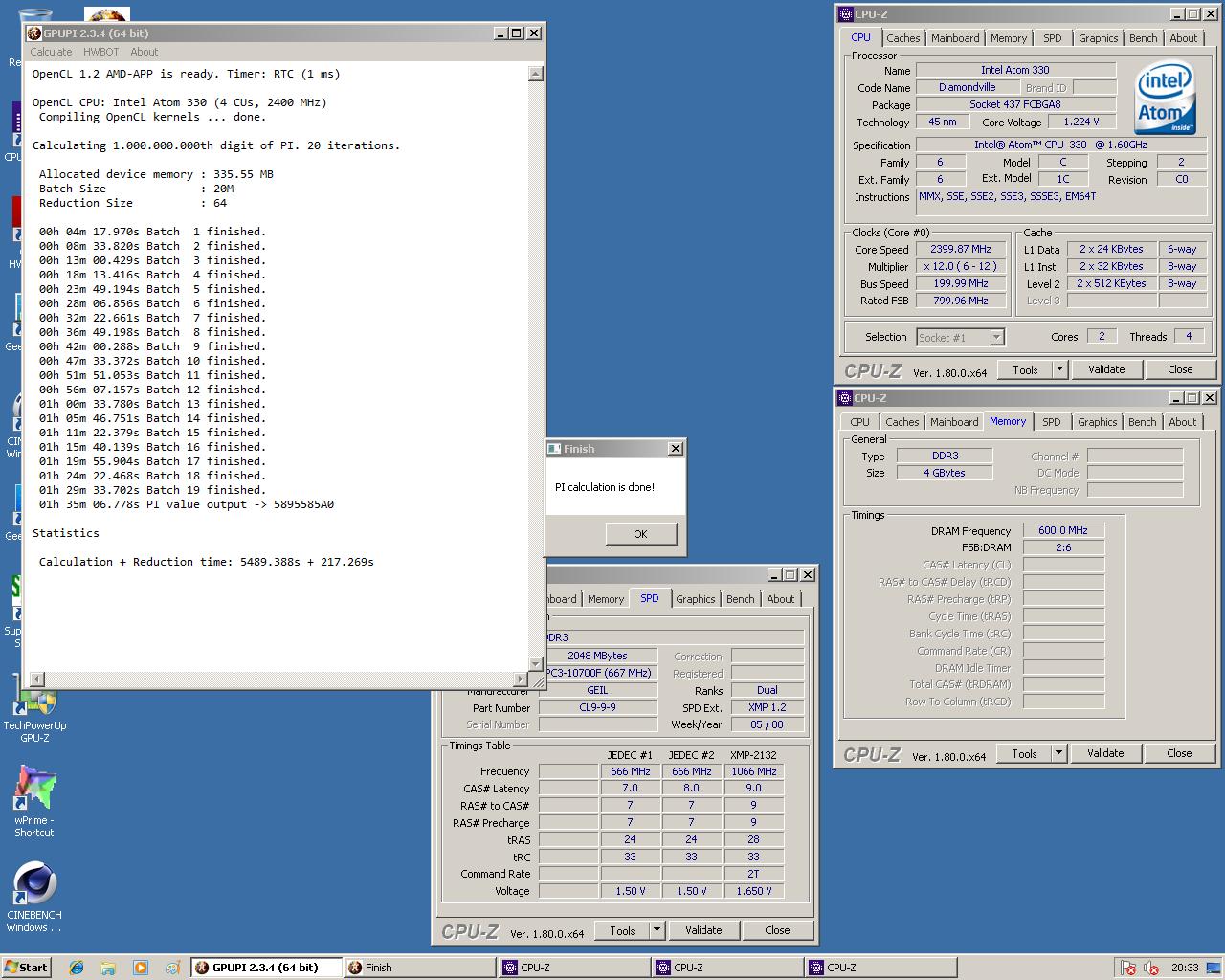Click the DRAM Frequency 600.0 MHz field
This screenshot has height=980, width=1225.
(x=1063, y=530)
